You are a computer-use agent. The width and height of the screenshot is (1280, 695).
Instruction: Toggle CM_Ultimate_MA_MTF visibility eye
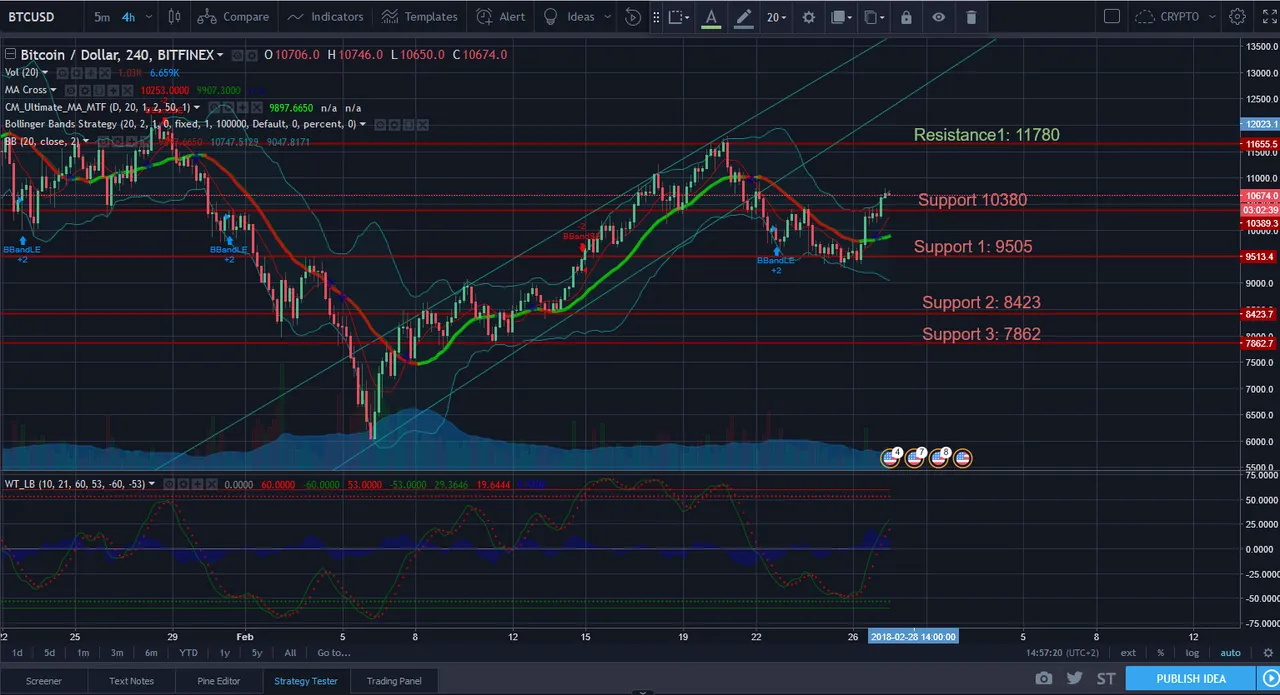[x=214, y=107]
